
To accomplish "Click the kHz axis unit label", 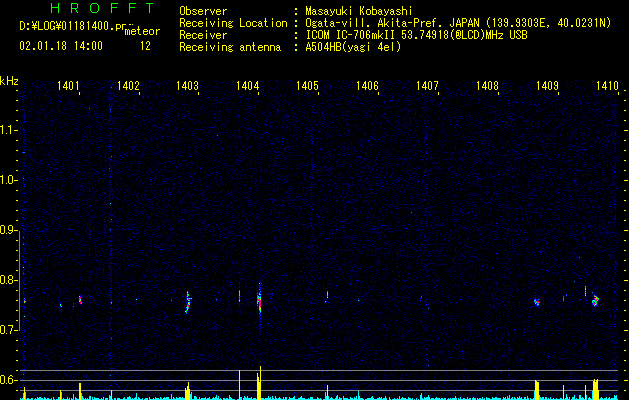I will pyautogui.click(x=9, y=81).
